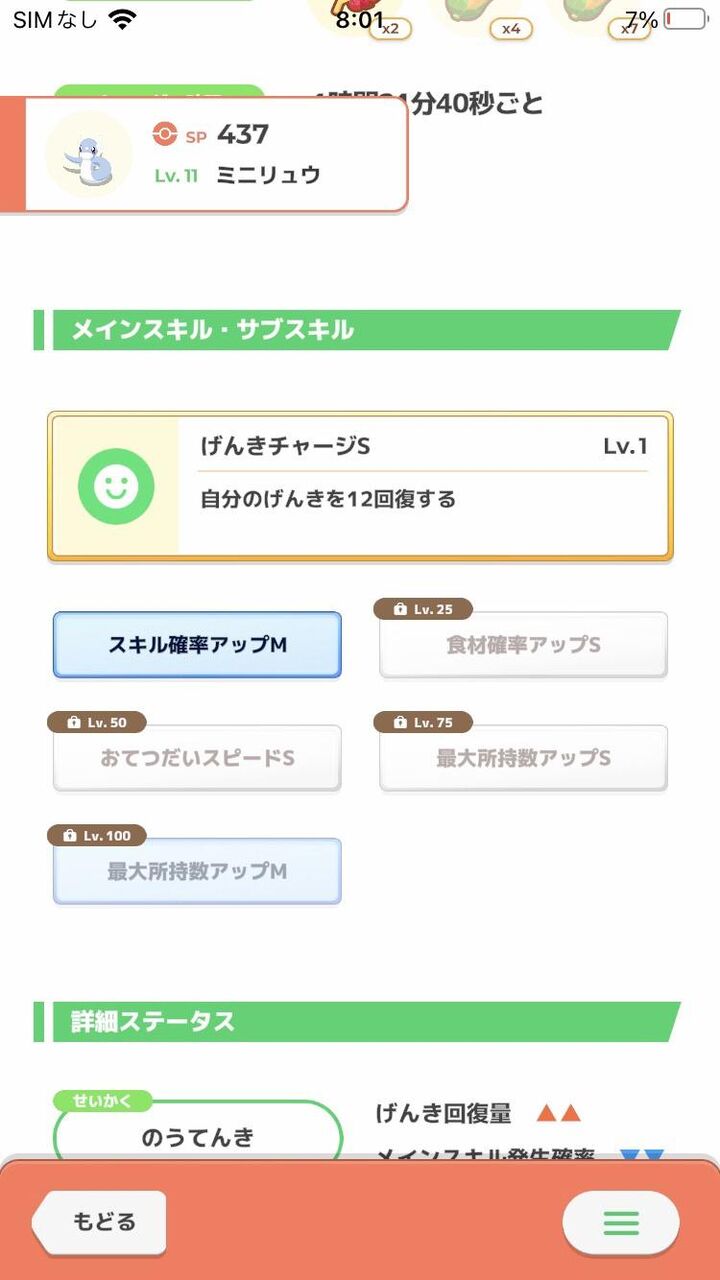Open the げんきチャージS main skill card
Image resolution: width=720 pixels, height=1280 pixels.
pyautogui.click(x=360, y=486)
